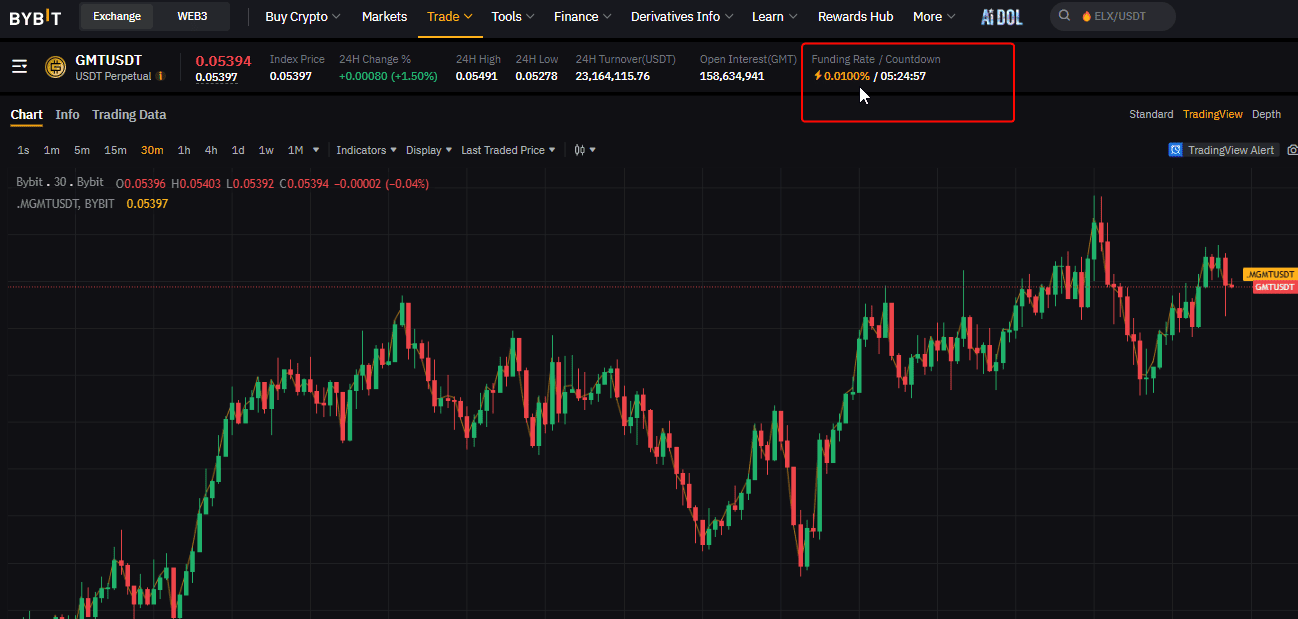Viewport: 1298px width, 619px height.
Task: Click the .MGMTUSDT, BYBIT legend entry
Action: pos(65,203)
